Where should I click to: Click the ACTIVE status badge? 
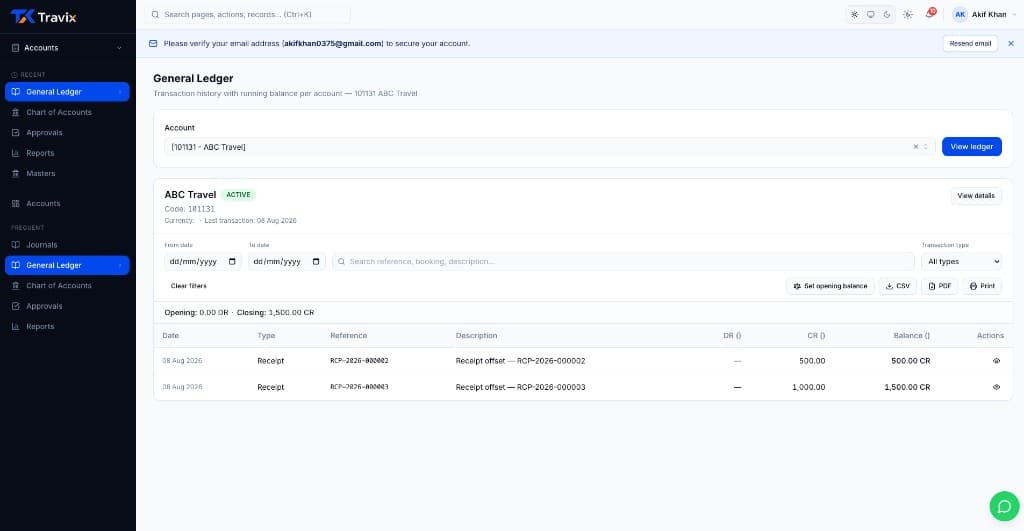point(238,195)
